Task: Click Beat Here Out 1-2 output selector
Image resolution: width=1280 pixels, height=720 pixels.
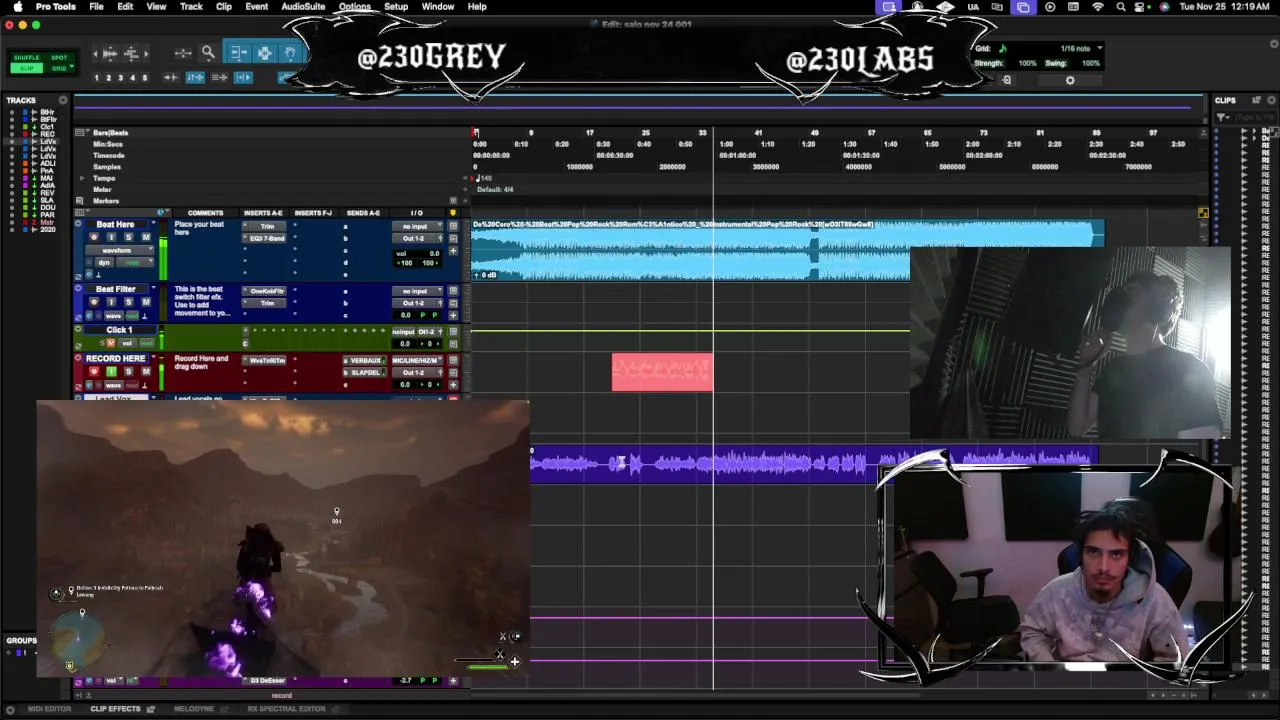Action: (x=414, y=238)
